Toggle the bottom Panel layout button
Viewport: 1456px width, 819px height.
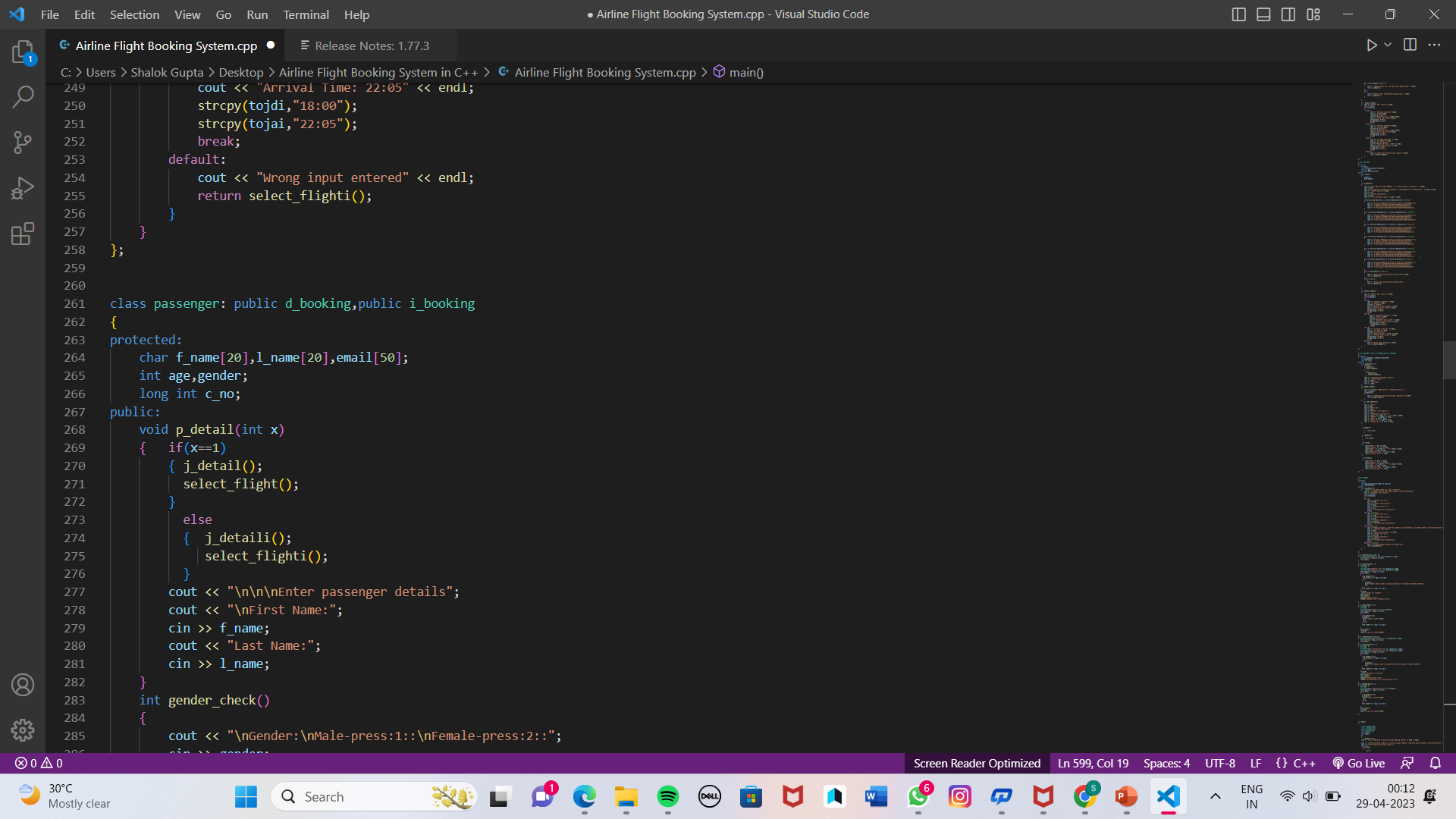(1263, 14)
